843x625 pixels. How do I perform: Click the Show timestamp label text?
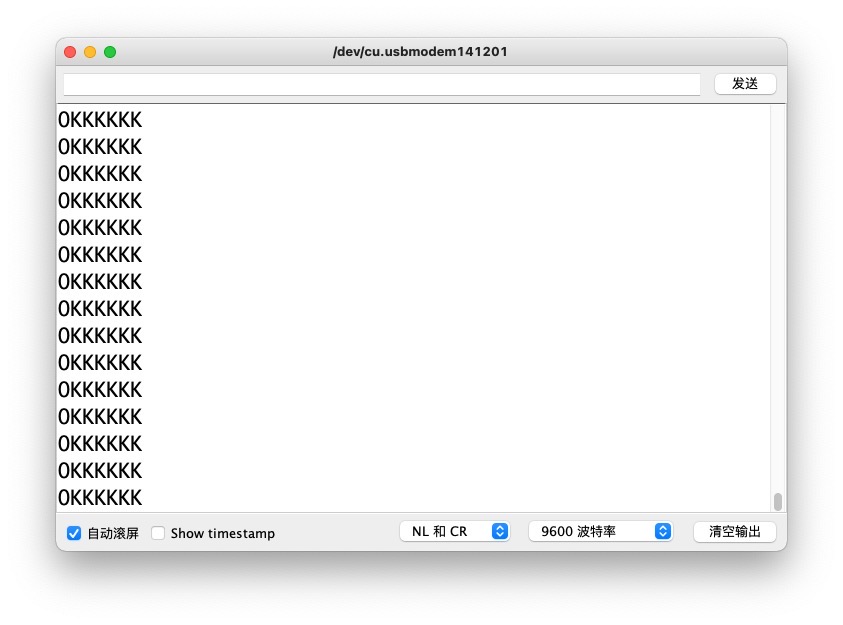(223, 534)
